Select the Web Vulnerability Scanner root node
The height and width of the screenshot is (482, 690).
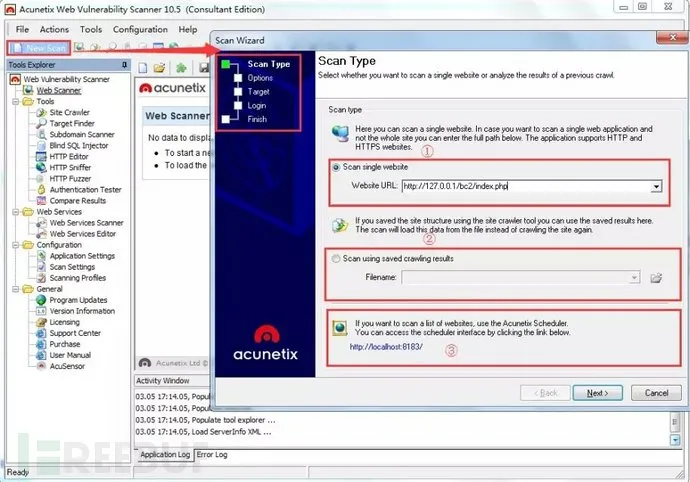[x=66, y=79]
